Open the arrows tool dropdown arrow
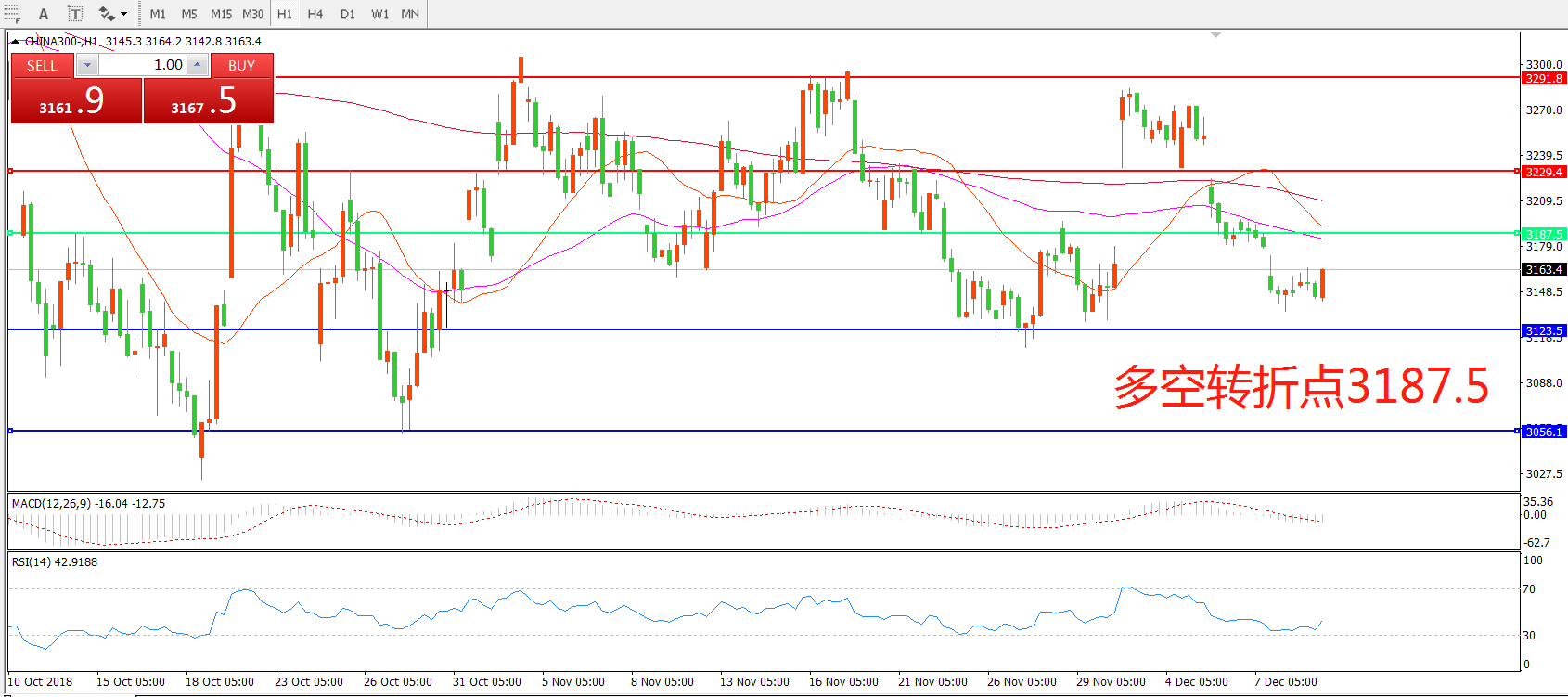 click(124, 14)
